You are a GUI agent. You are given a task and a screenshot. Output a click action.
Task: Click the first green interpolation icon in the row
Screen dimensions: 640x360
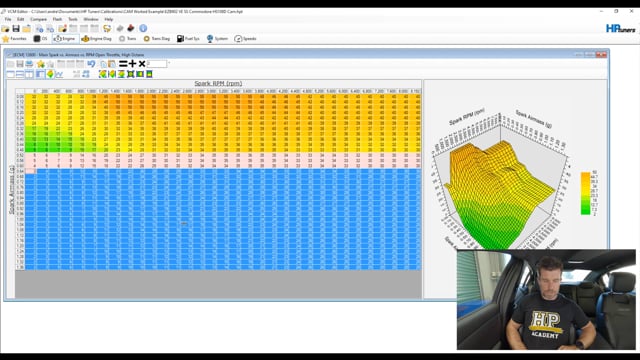[102, 74]
